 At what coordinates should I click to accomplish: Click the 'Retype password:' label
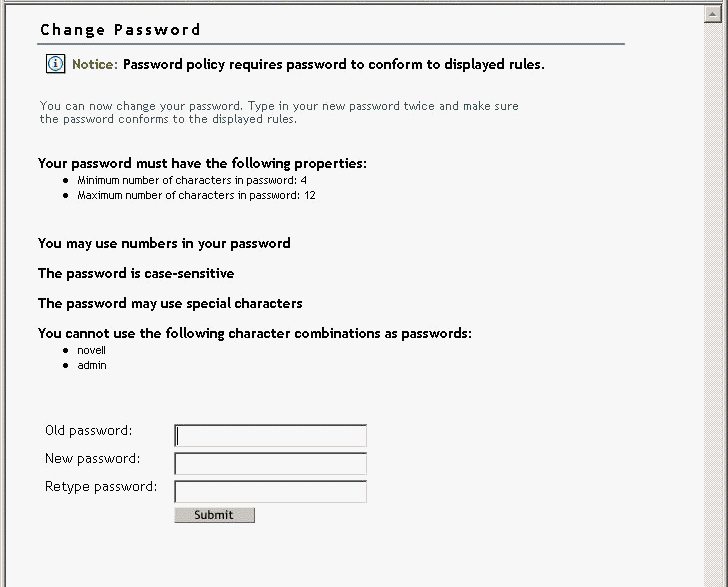[x=101, y=487]
